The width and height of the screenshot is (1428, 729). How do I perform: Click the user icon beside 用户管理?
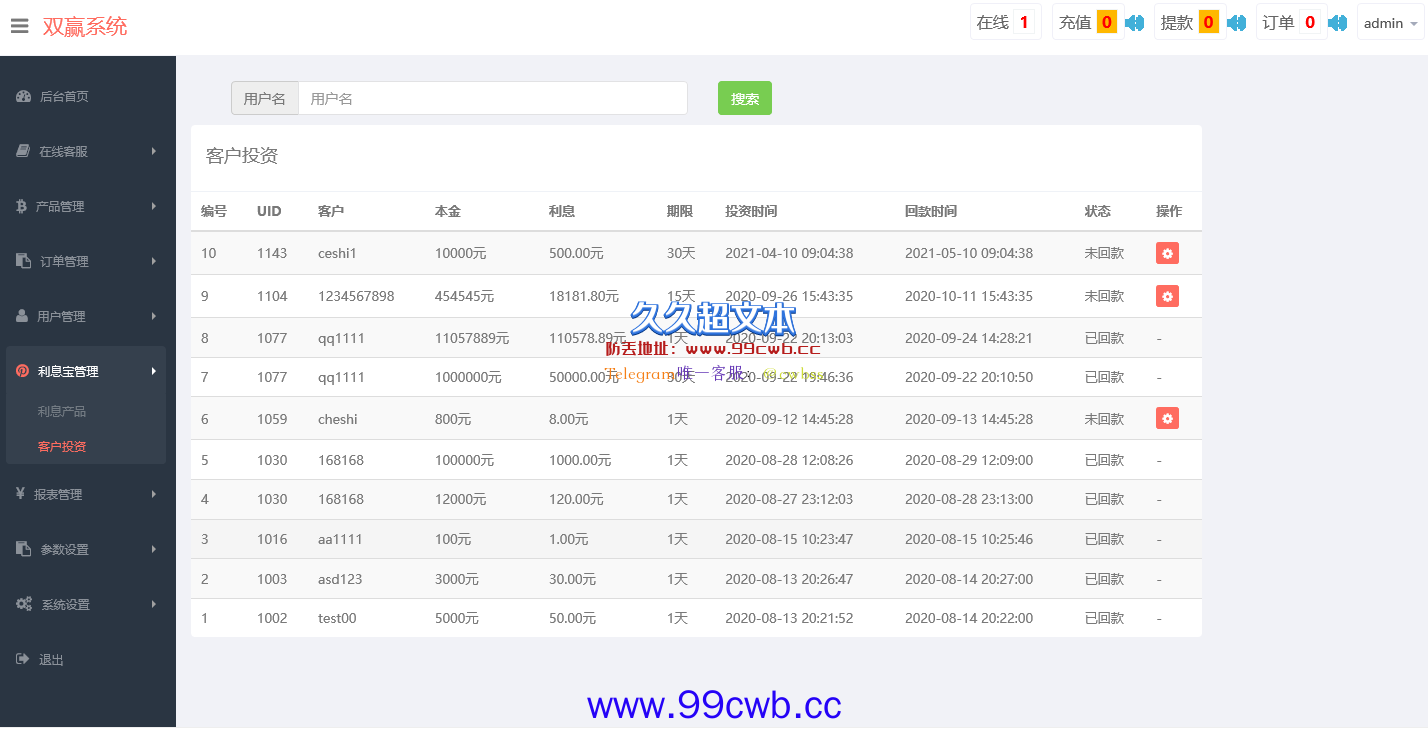point(22,316)
